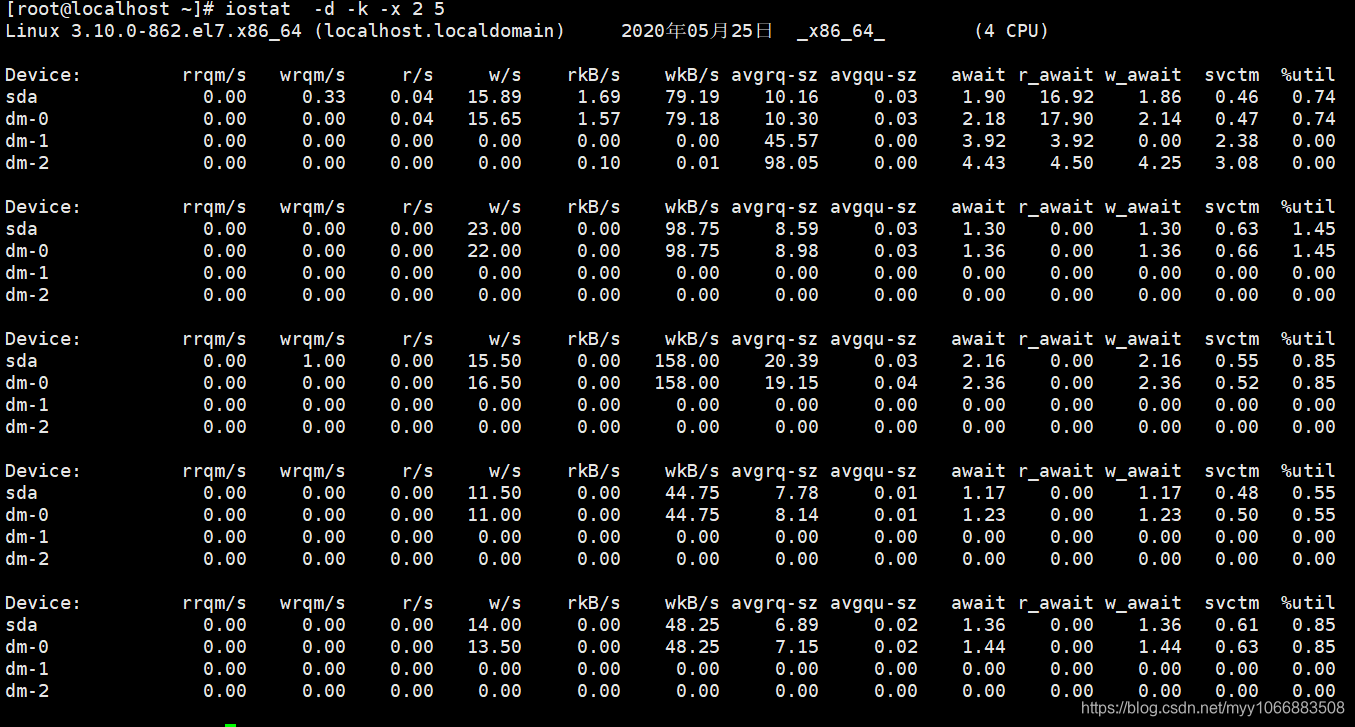Viewport: 1355px width, 727px height.
Task: Click the await value 2.18
Action: tap(984, 119)
